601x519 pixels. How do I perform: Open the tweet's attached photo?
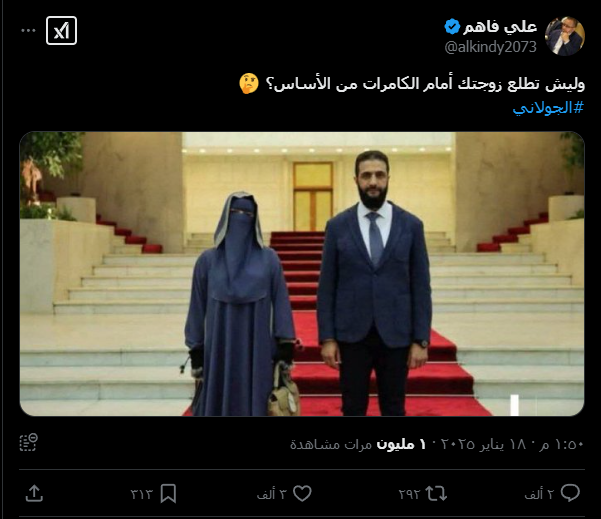[x=302, y=274]
